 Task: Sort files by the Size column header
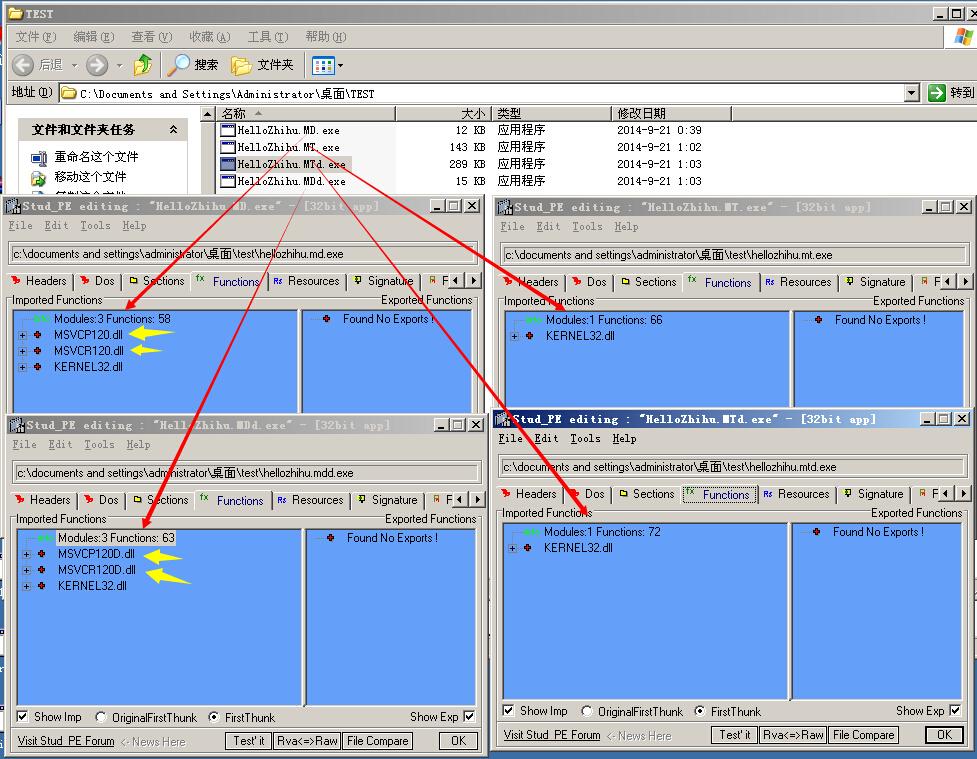coord(444,113)
